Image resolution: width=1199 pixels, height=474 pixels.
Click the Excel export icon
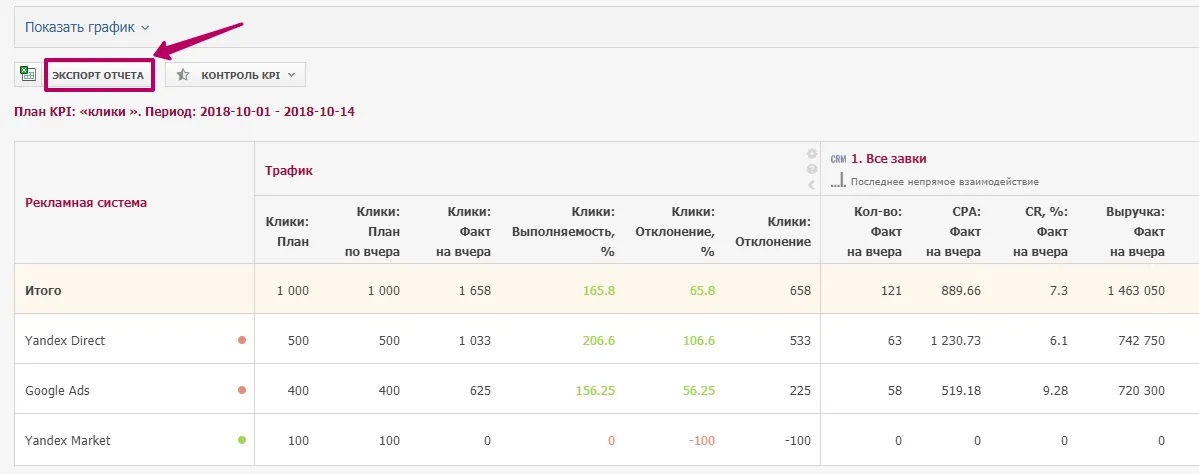click(x=28, y=75)
